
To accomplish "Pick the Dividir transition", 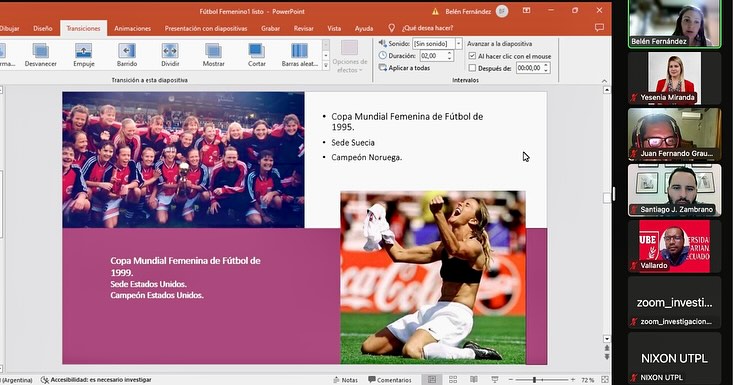I will click(x=170, y=55).
